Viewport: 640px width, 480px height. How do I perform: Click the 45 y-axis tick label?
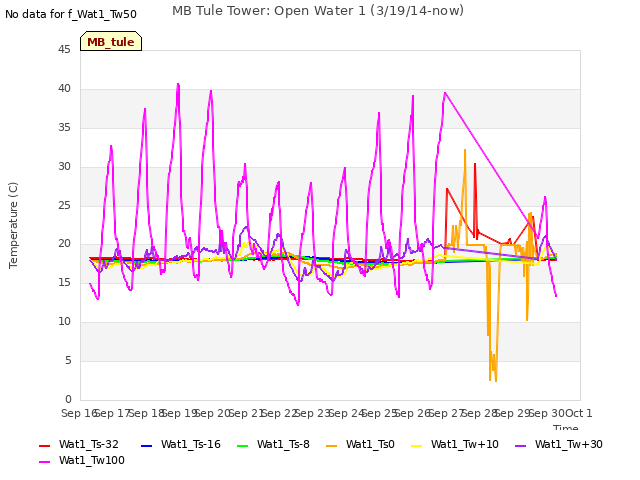(x=64, y=49)
